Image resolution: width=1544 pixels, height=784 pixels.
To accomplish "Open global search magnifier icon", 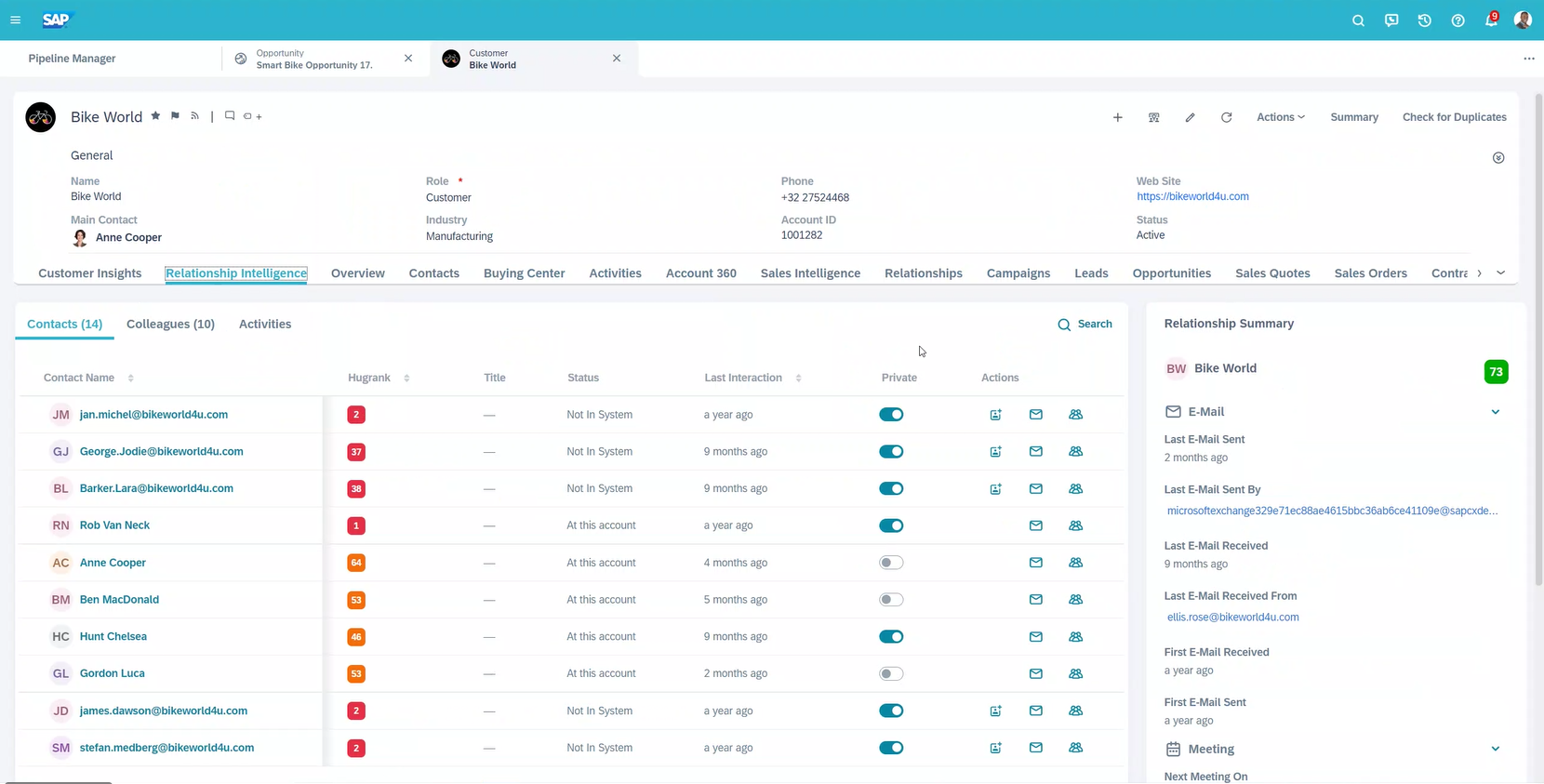I will pyautogui.click(x=1358, y=20).
